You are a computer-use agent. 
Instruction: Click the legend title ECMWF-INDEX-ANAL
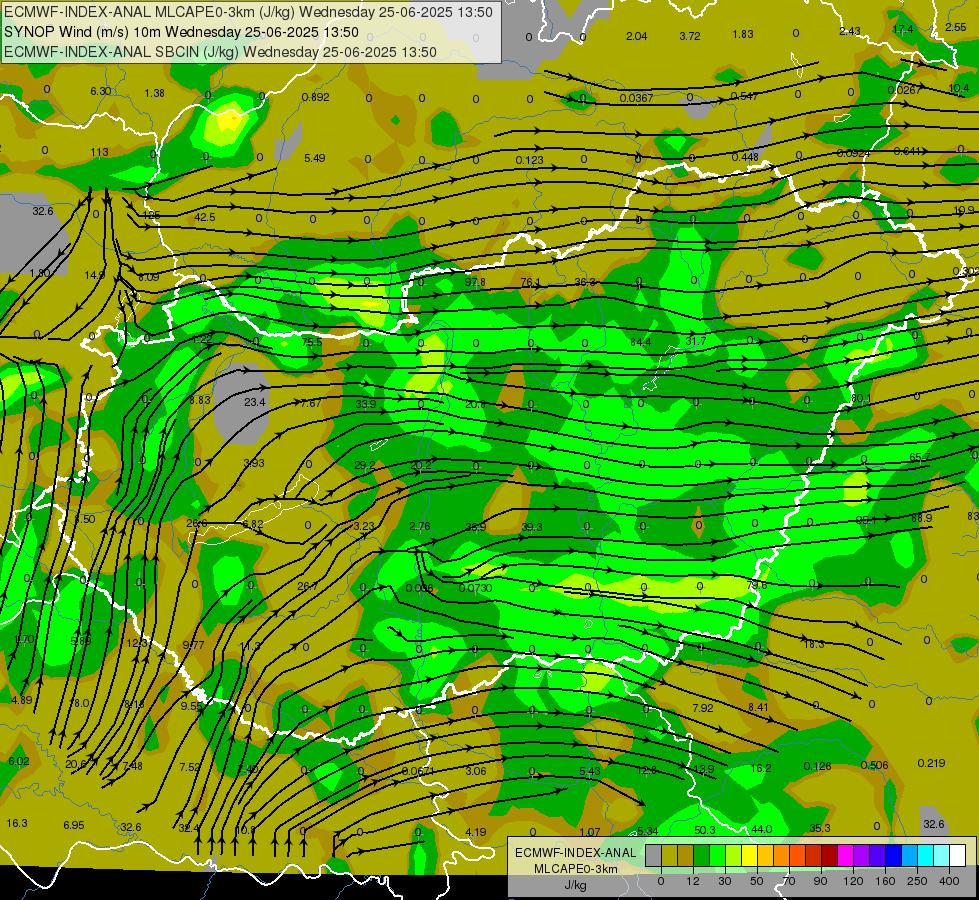[576, 853]
